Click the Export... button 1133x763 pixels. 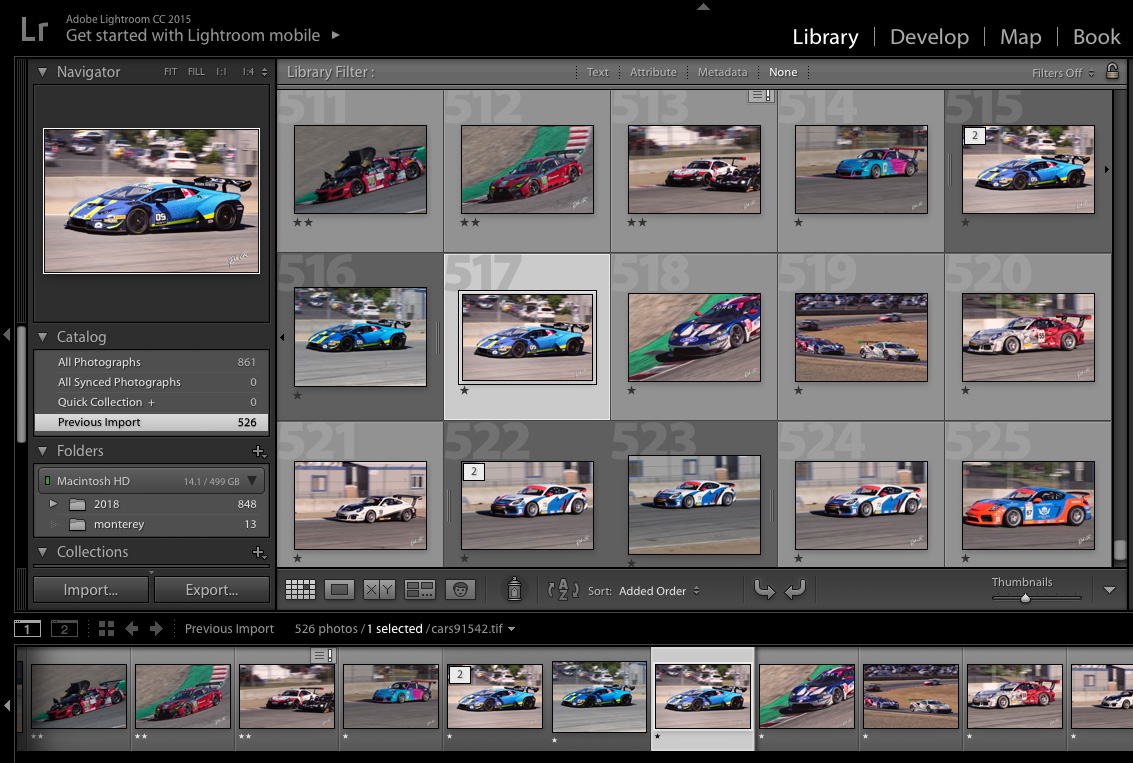point(212,590)
